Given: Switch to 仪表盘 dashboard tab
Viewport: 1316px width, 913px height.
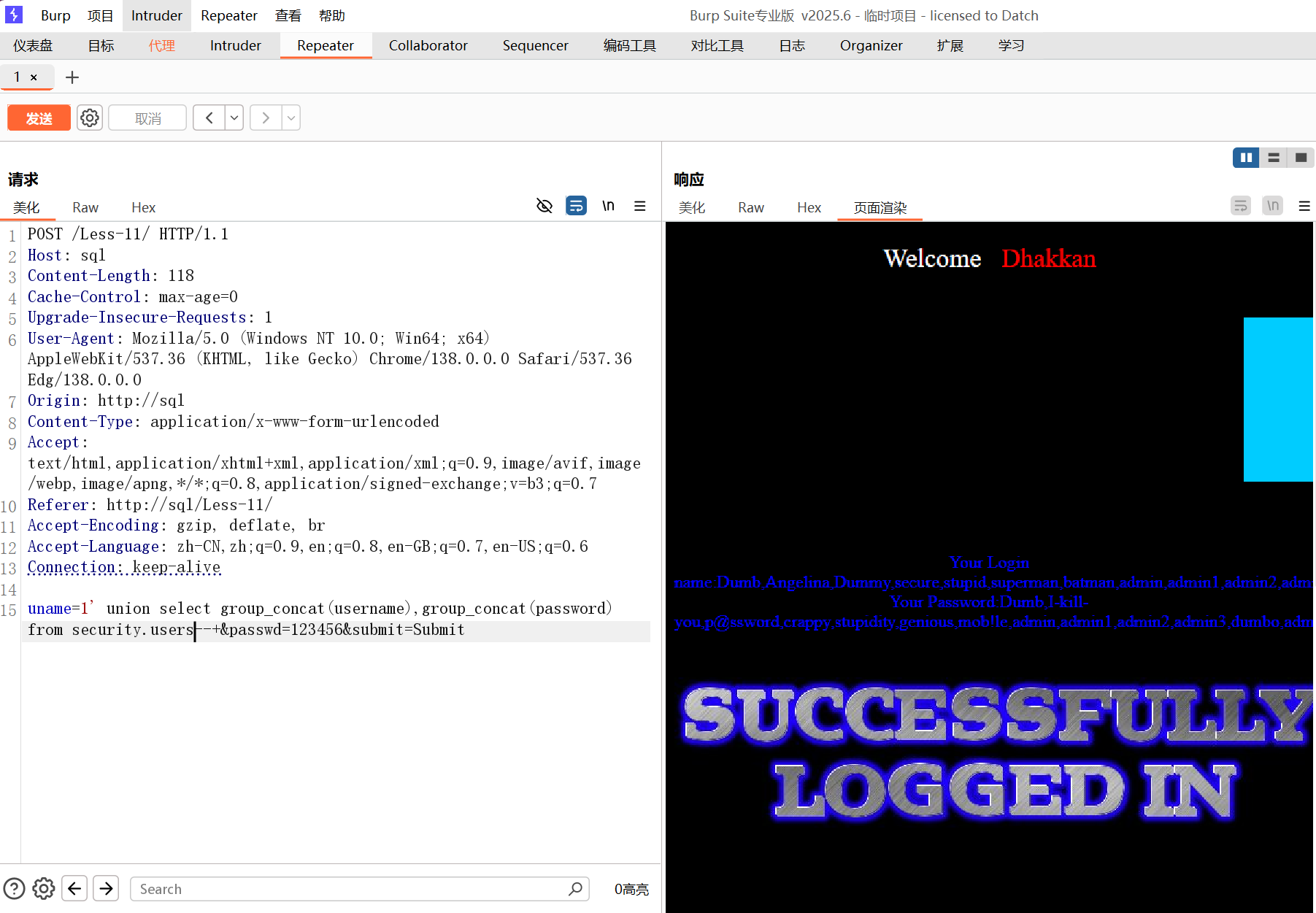Looking at the screenshot, I should [x=33, y=45].
